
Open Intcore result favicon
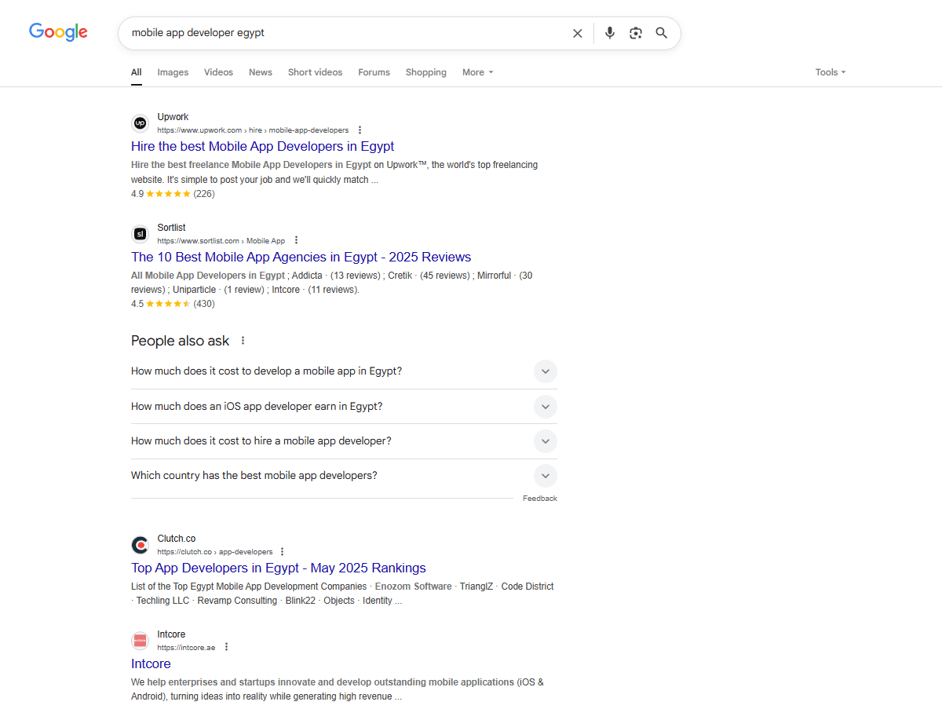click(140, 641)
